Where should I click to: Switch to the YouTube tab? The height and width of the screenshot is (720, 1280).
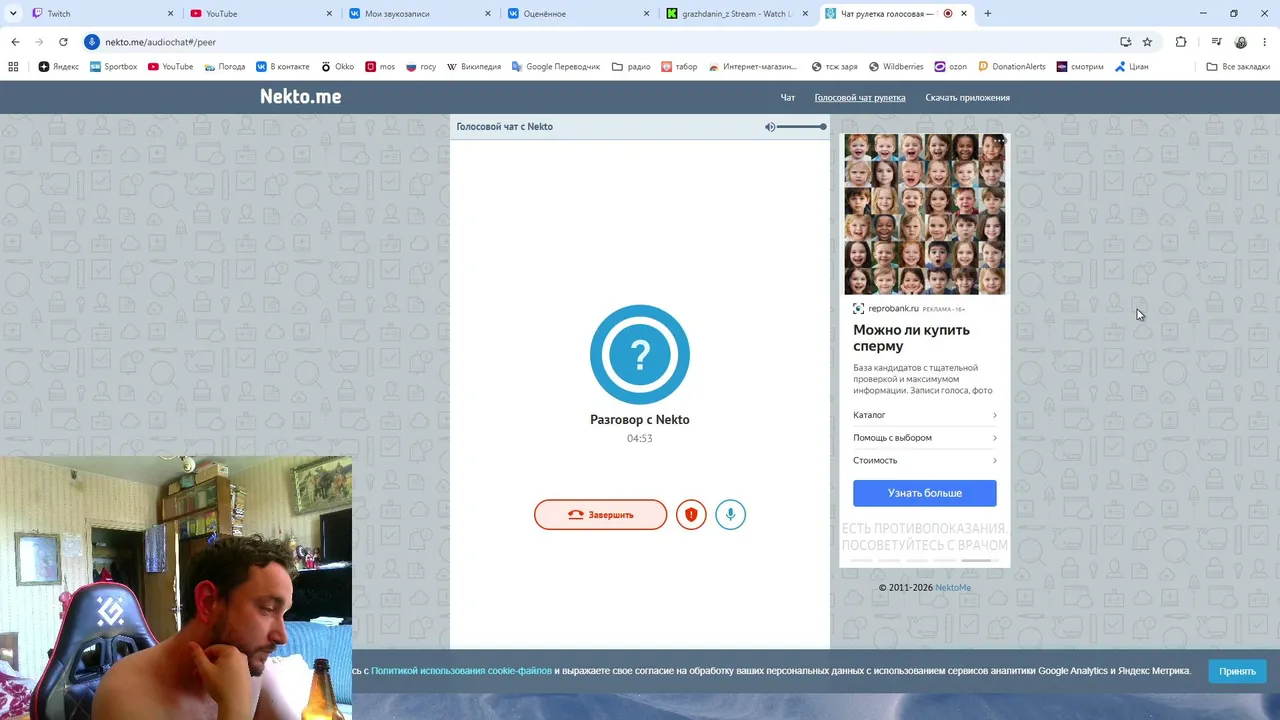tap(261, 14)
